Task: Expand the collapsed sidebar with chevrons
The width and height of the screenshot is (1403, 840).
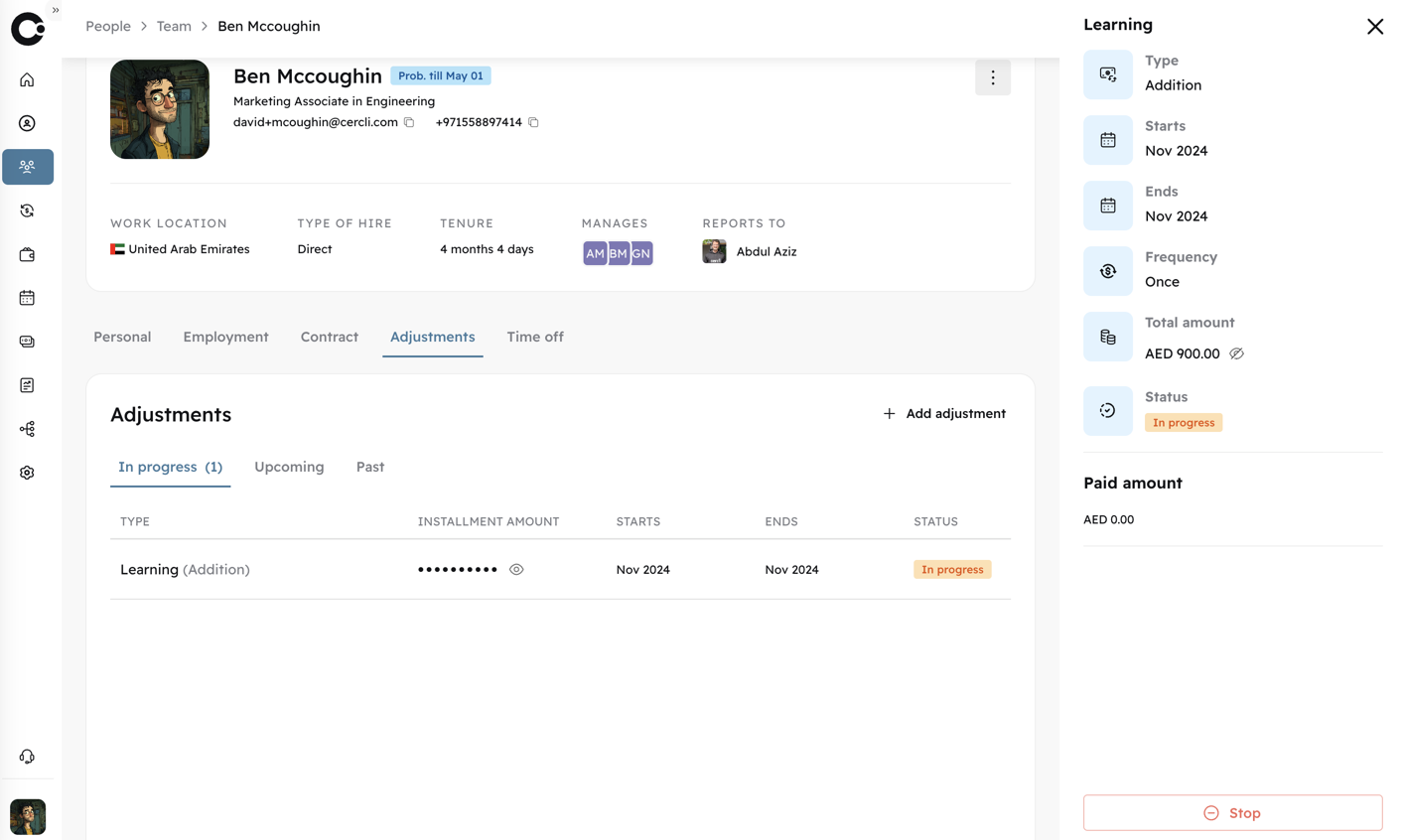Action: 56,10
